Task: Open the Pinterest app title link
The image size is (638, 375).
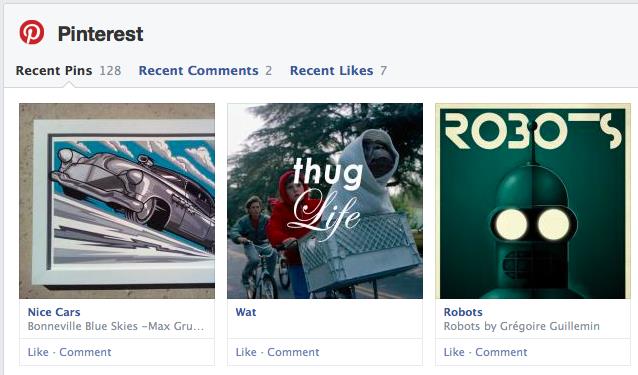Action: point(101,34)
